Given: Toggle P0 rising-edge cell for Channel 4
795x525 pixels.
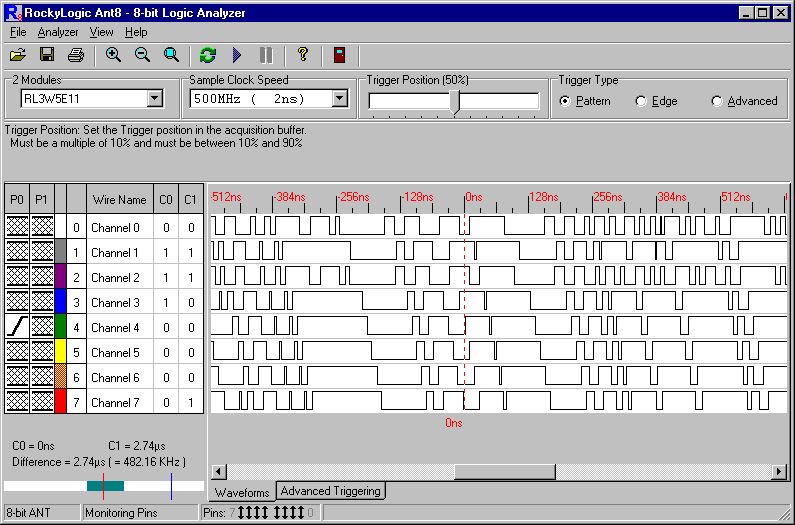Looking at the screenshot, I should (17, 327).
